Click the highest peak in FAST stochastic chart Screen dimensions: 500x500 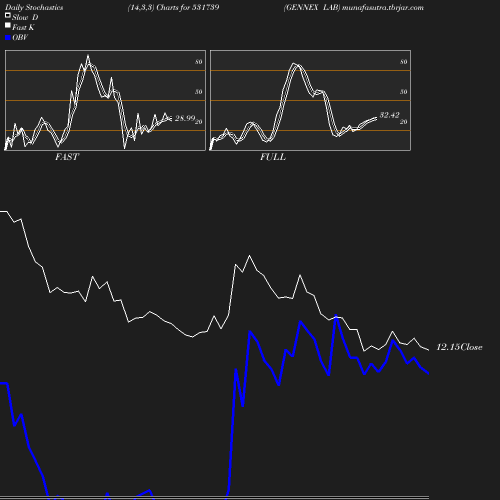click(x=88, y=56)
